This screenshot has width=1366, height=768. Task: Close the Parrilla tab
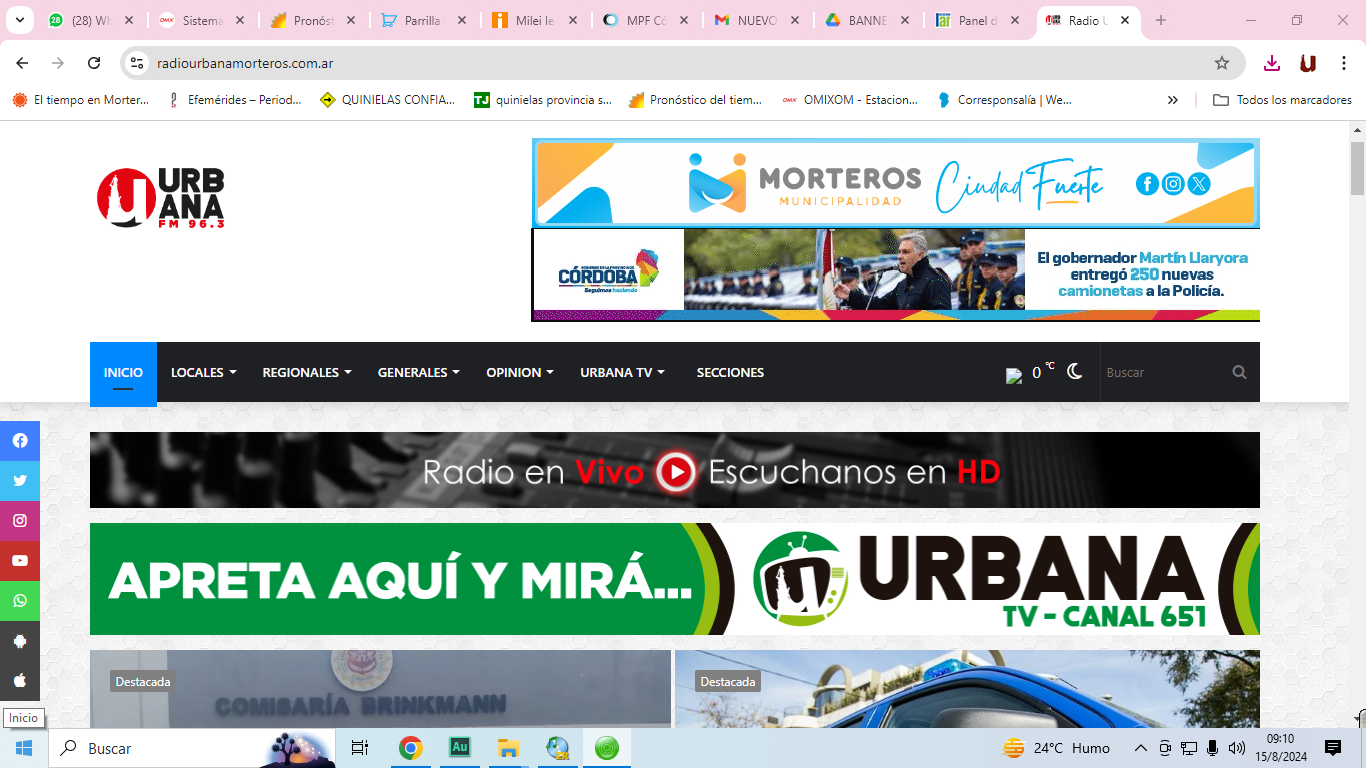461,20
